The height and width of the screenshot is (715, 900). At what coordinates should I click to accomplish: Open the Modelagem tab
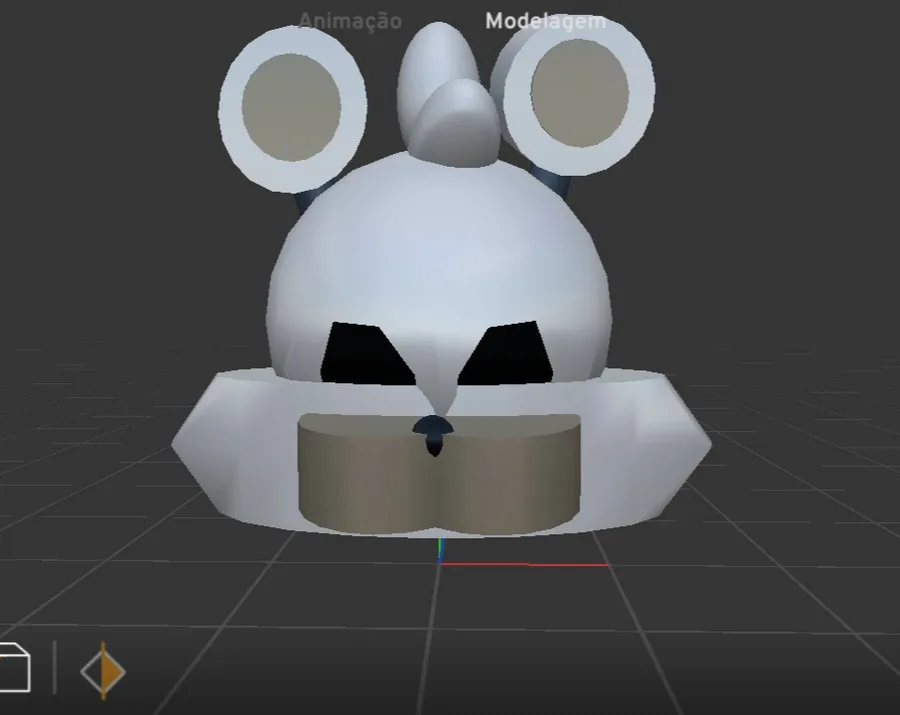545,21
